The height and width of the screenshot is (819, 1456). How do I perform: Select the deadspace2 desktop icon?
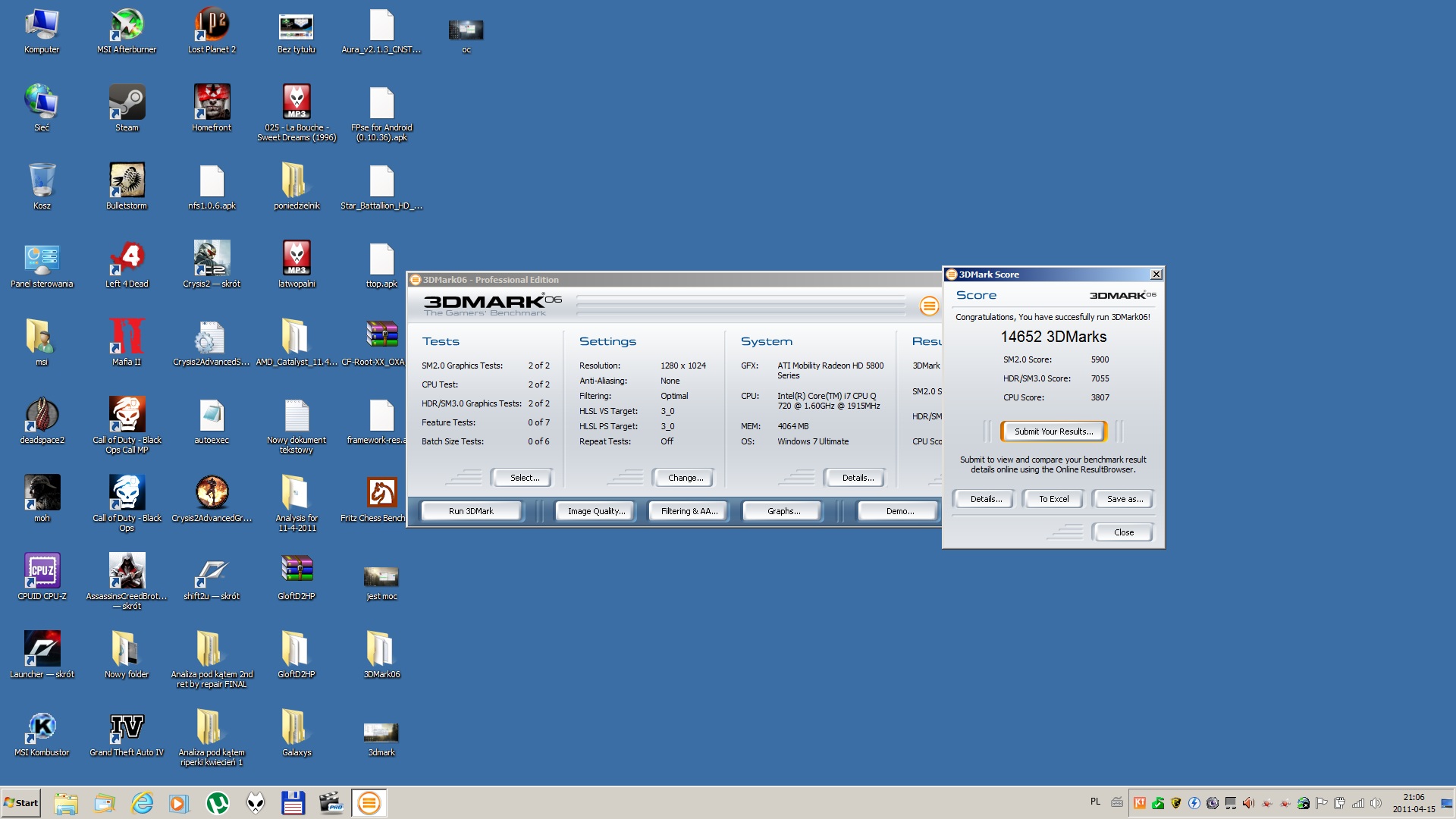[x=42, y=421]
